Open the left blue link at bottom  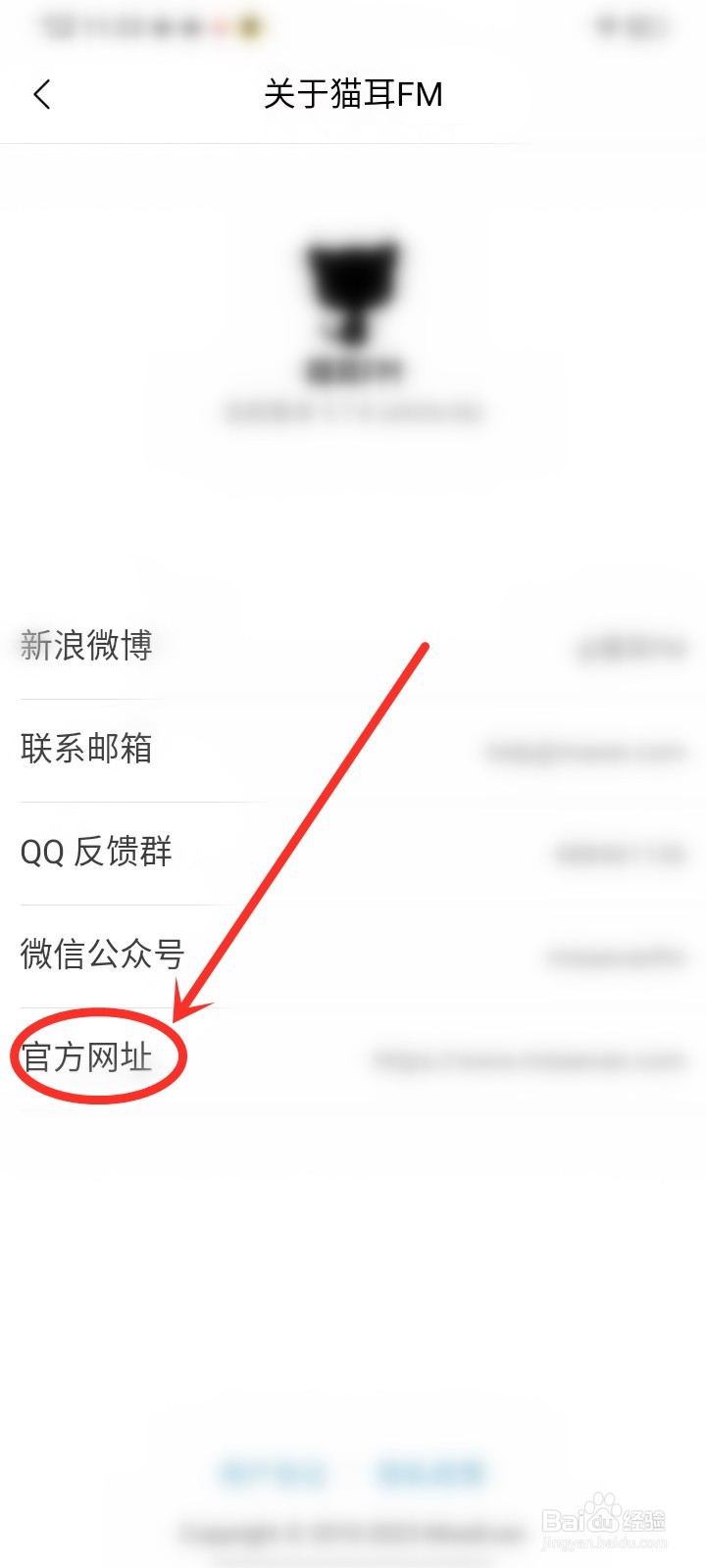tap(273, 1473)
